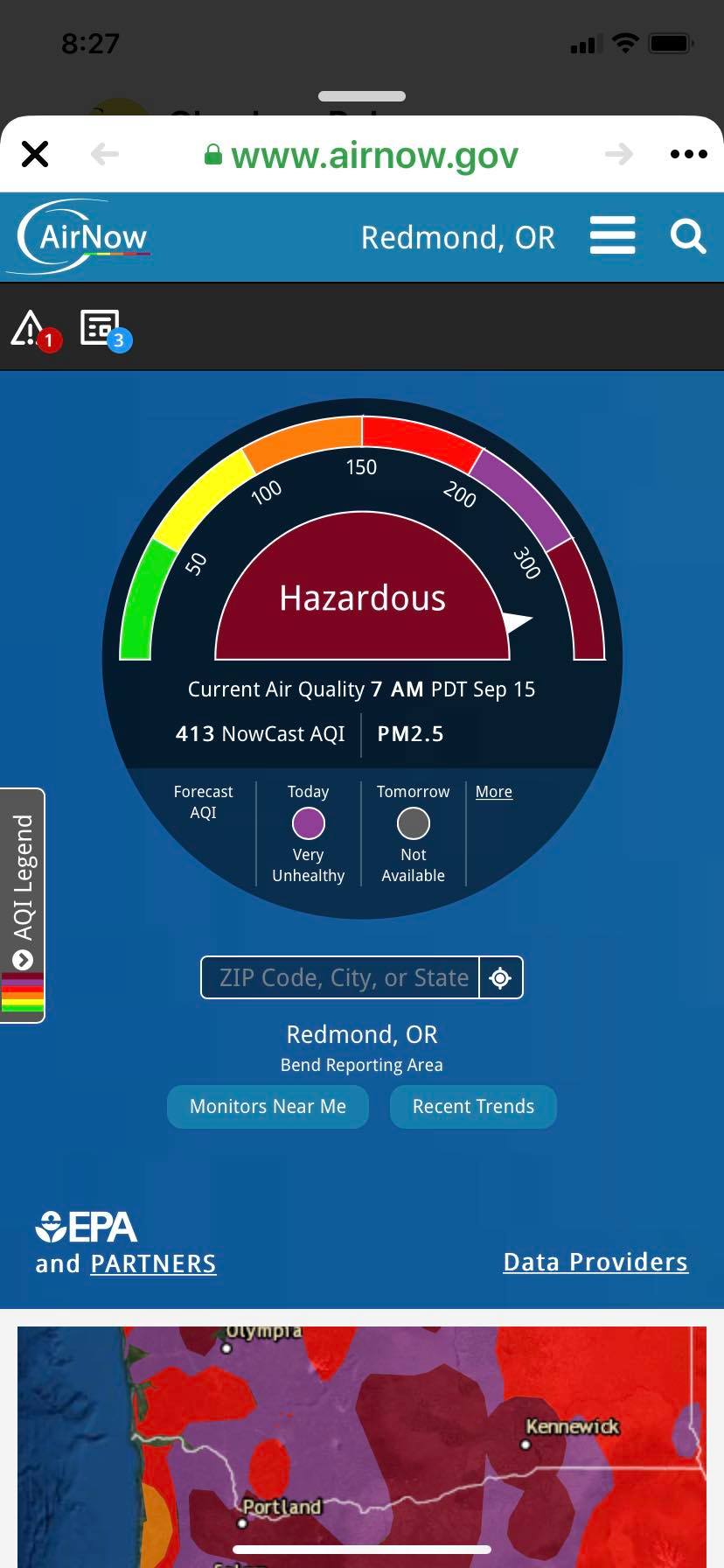
Task: Open the More forecast link
Action: tap(494, 792)
